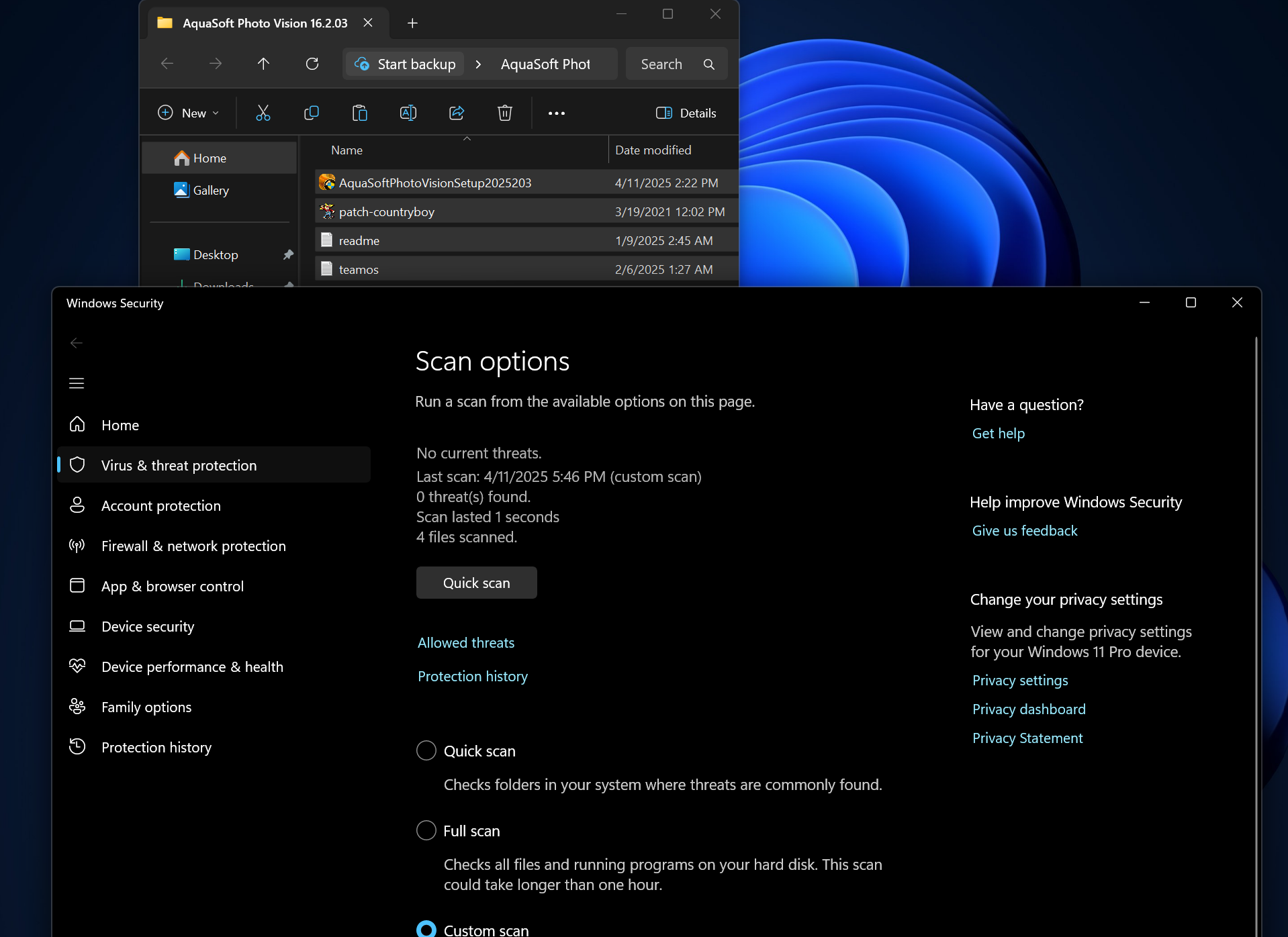Maximize the Windows Security window
The height and width of the screenshot is (937, 1288).
tap(1191, 303)
